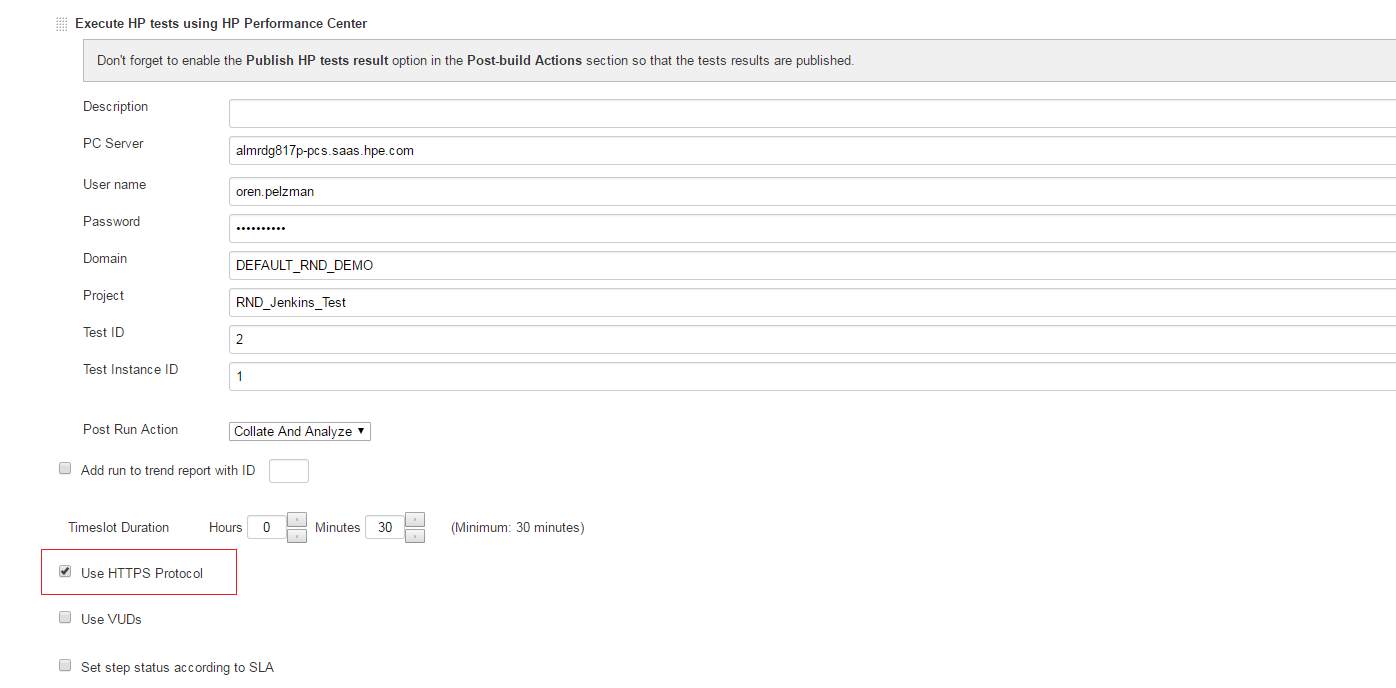Image resolution: width=1396 pixels, height=688 pixels.
Task: Decrease the Minutes value with the down arrow
Action: [x=415, y=536]
